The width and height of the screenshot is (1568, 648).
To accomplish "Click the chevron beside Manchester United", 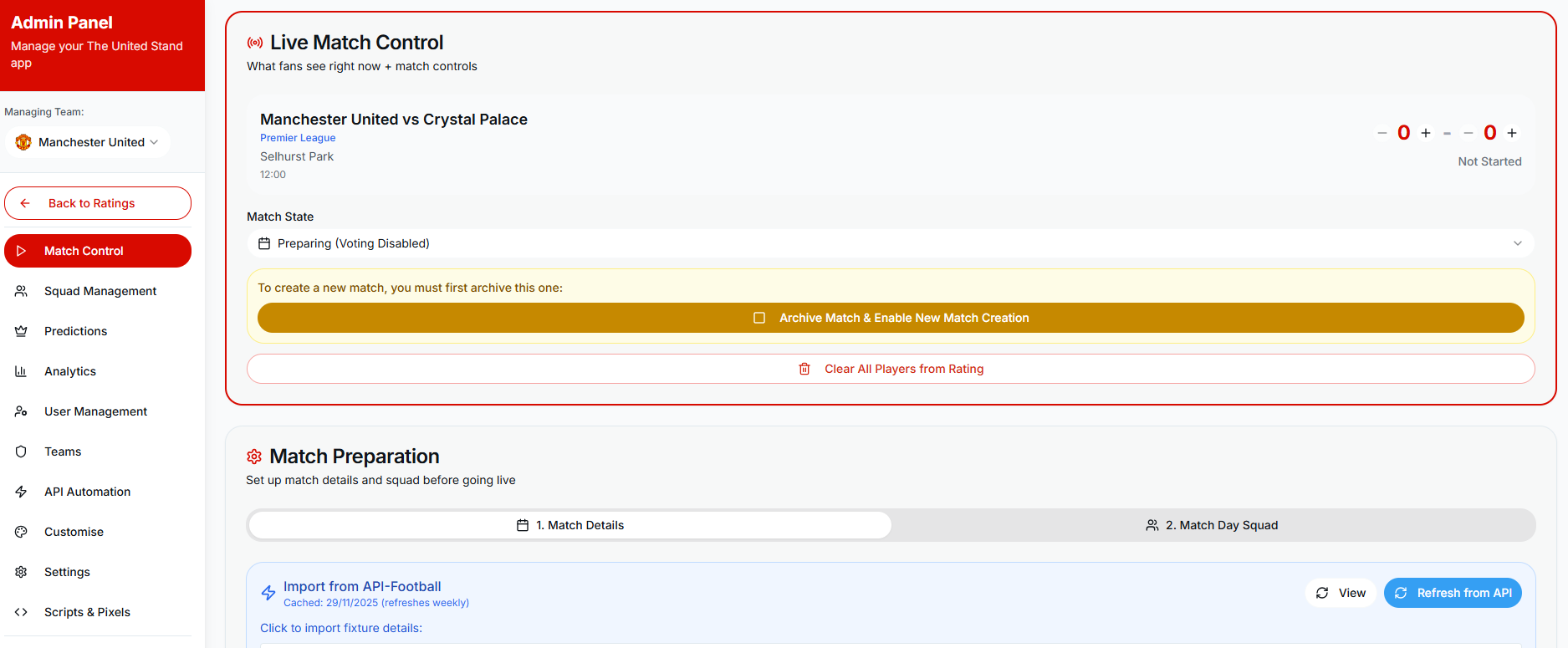I will point(154,142).
